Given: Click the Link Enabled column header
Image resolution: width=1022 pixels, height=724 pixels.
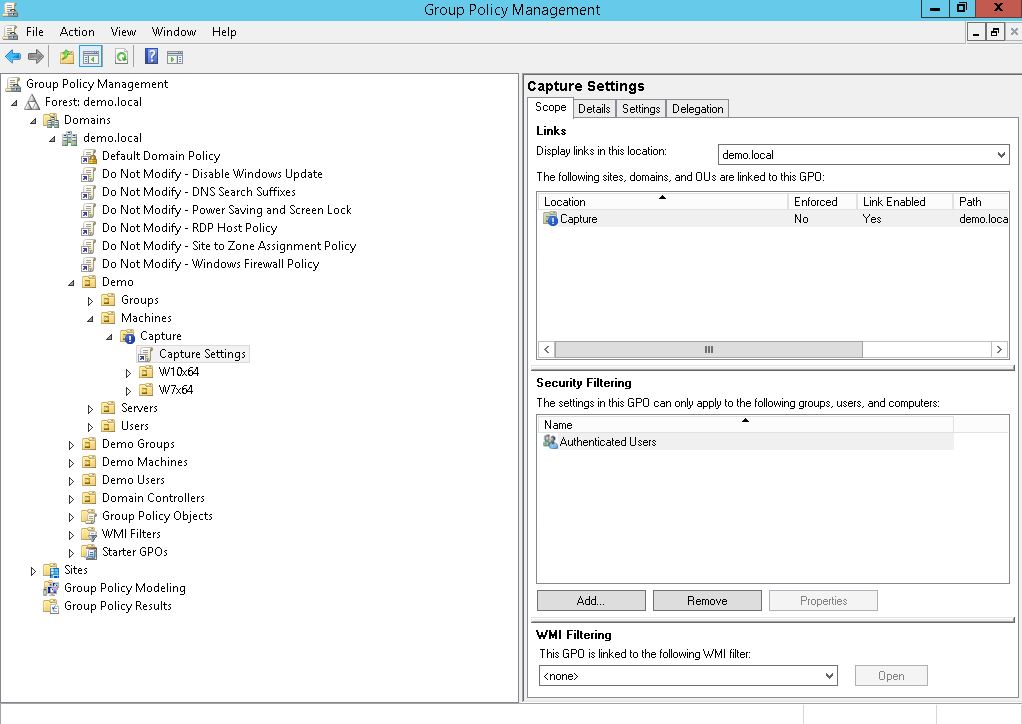Looking at the screenshot, I should tap(904, 201).
